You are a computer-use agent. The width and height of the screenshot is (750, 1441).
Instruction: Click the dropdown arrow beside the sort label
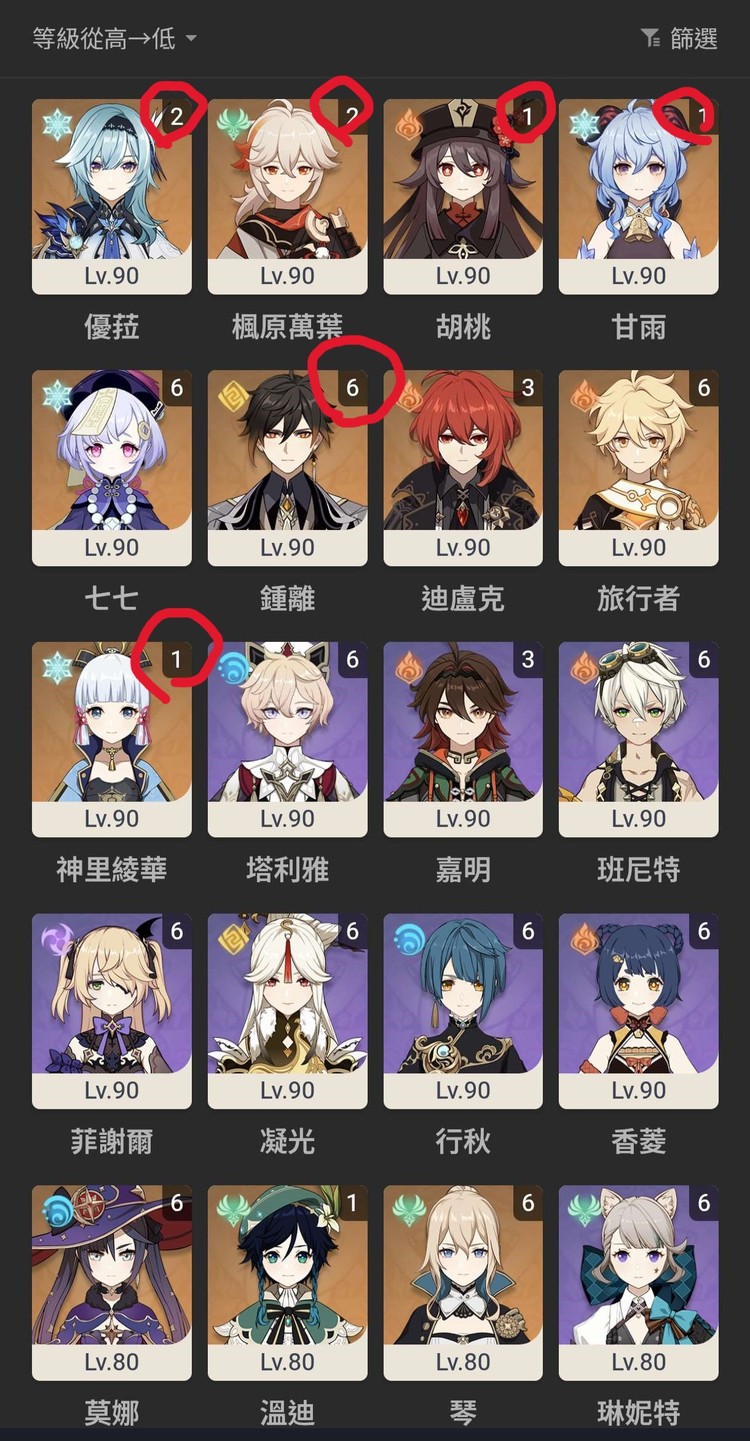(x=190, y=39)
